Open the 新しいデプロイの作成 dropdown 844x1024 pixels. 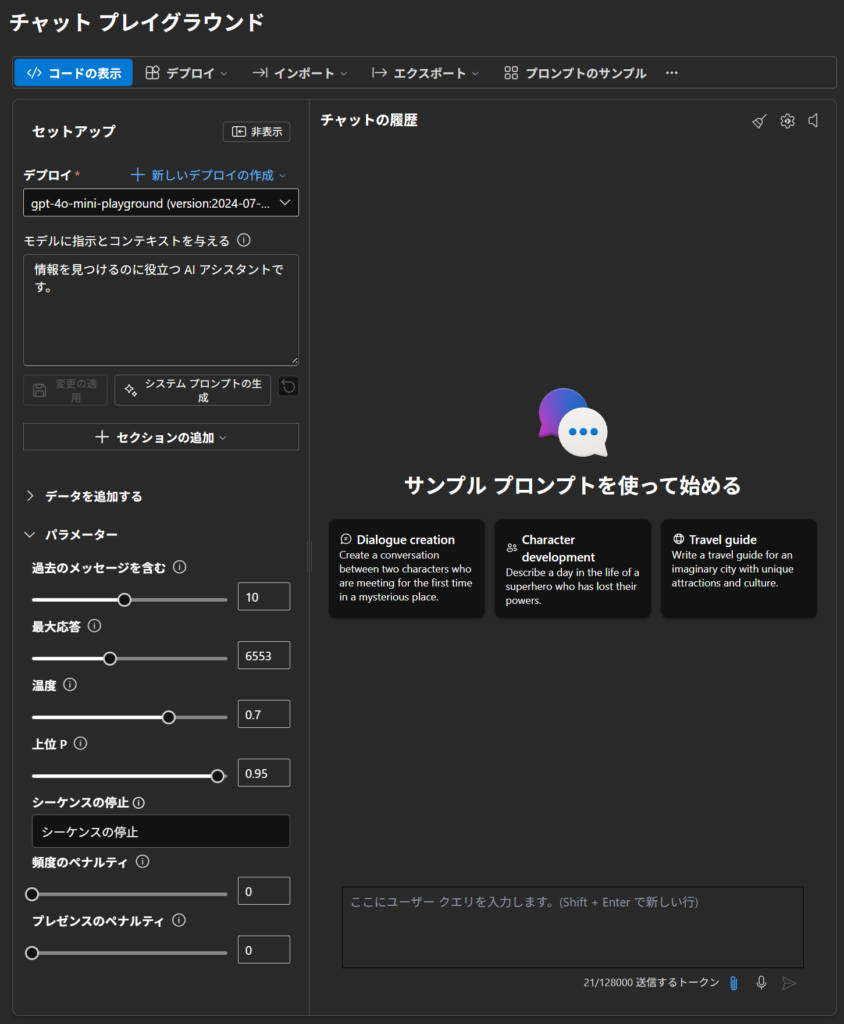click(x=209, y=175)
